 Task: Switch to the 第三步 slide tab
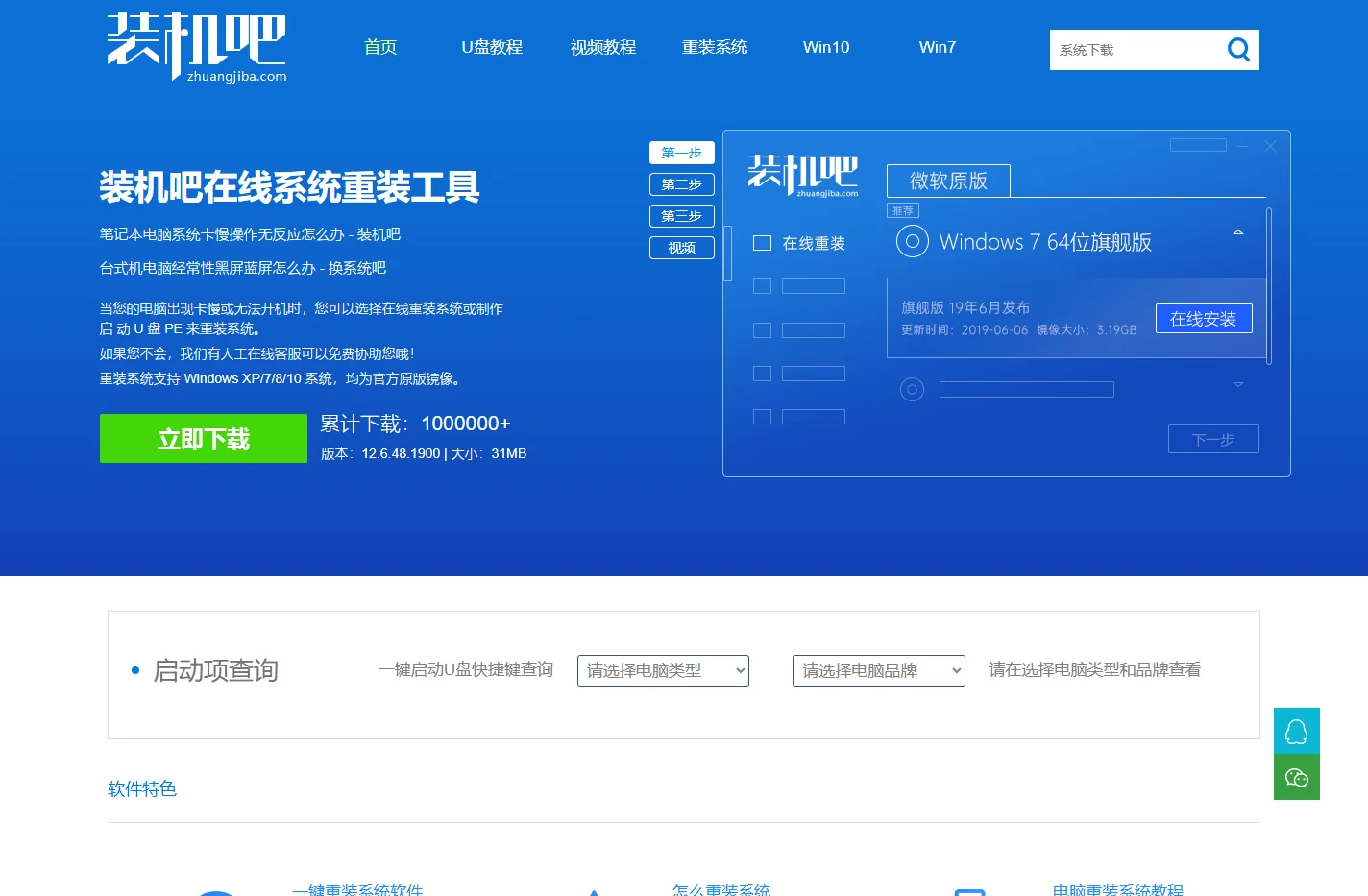[x=682, y=216]
